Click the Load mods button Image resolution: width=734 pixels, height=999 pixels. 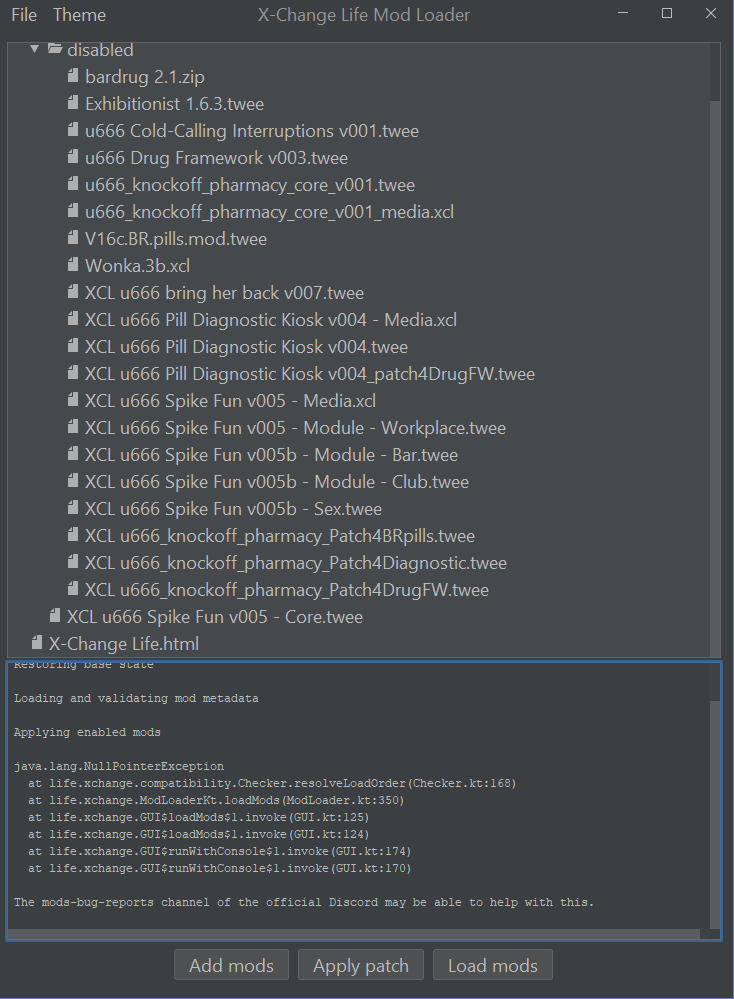pyautogui.click(x=492, y=964)
